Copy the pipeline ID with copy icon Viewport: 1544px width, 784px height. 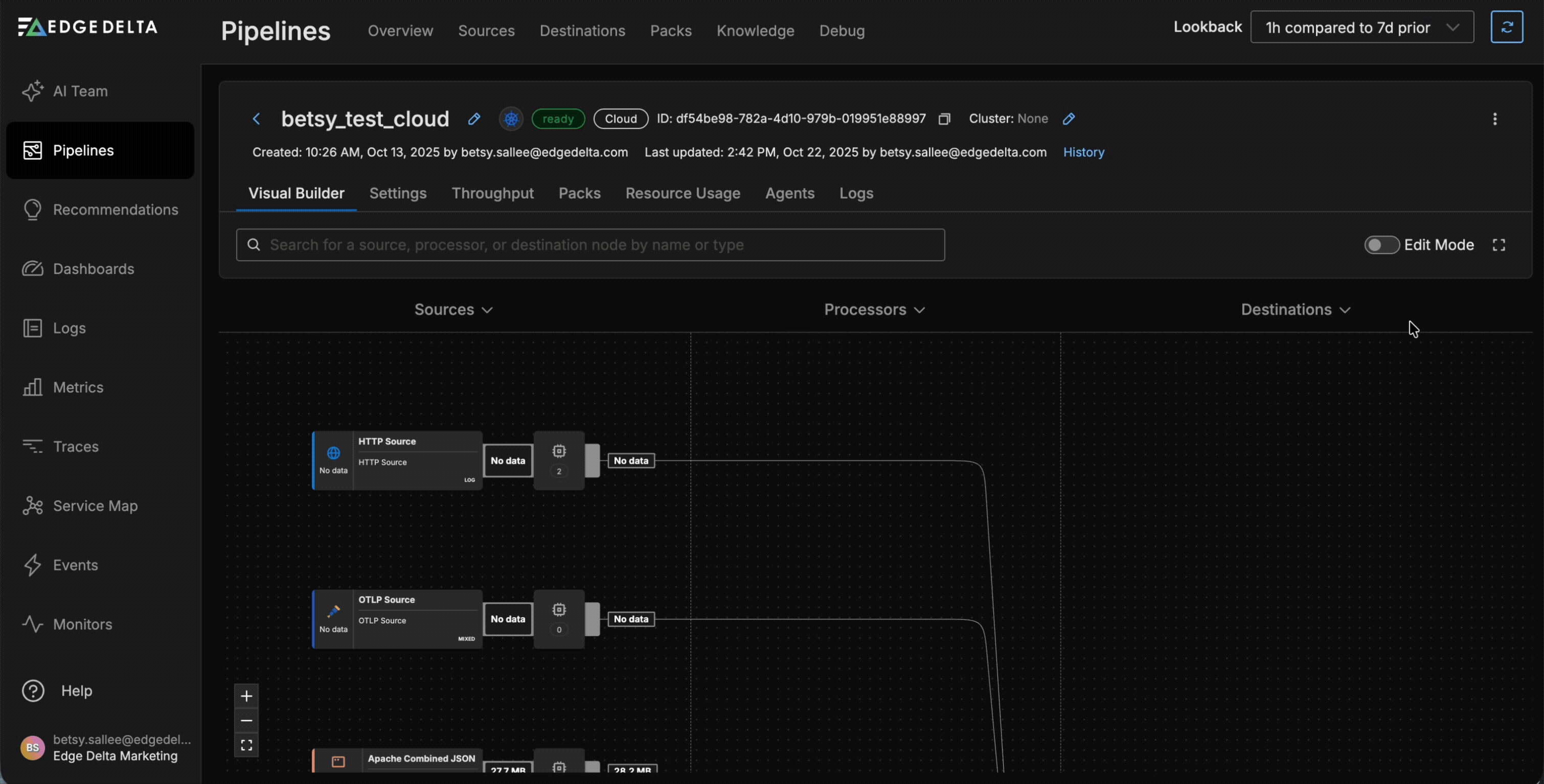coord(944,119)
